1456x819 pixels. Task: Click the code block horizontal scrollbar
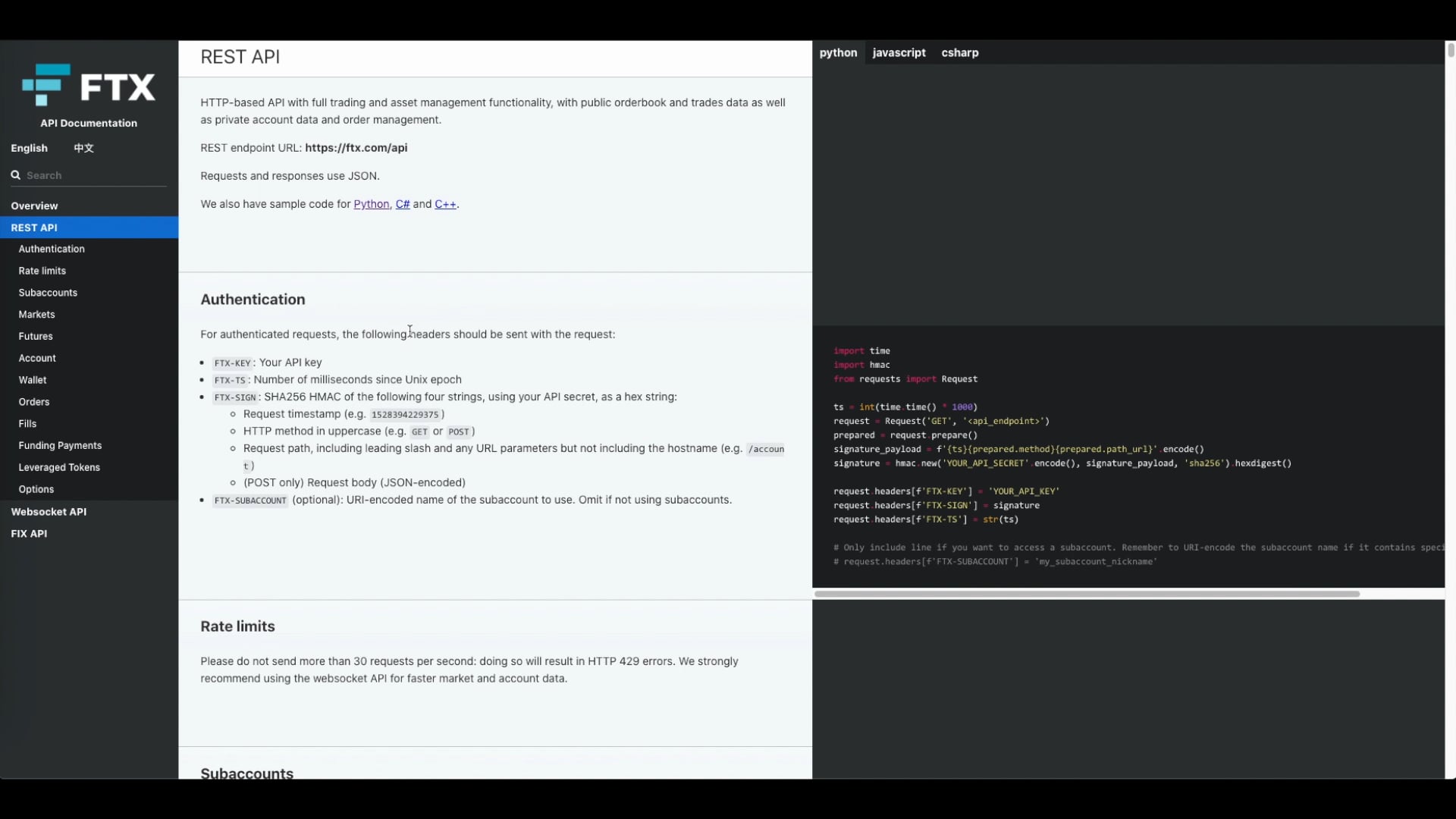[1086, 594]
